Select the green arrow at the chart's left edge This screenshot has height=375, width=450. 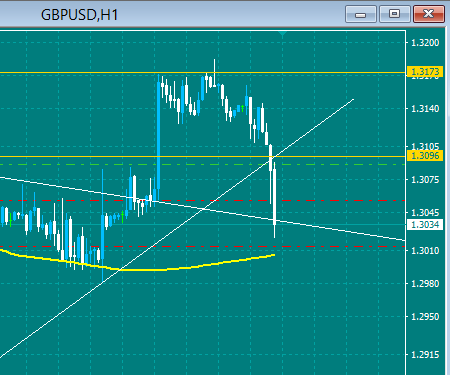[11, 220]
